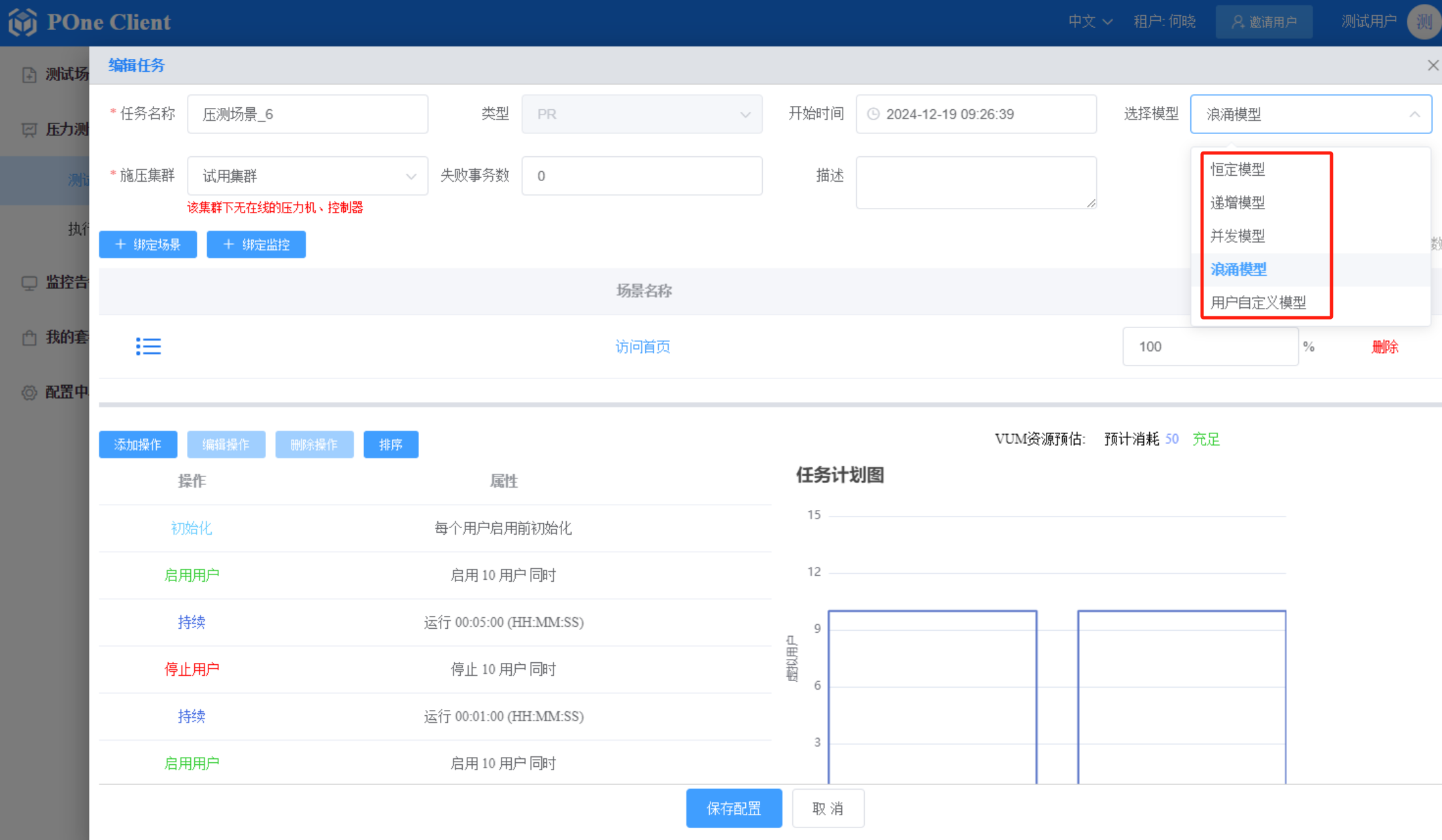Select 递增模型 from the model list

click(x=1237, y=203)
